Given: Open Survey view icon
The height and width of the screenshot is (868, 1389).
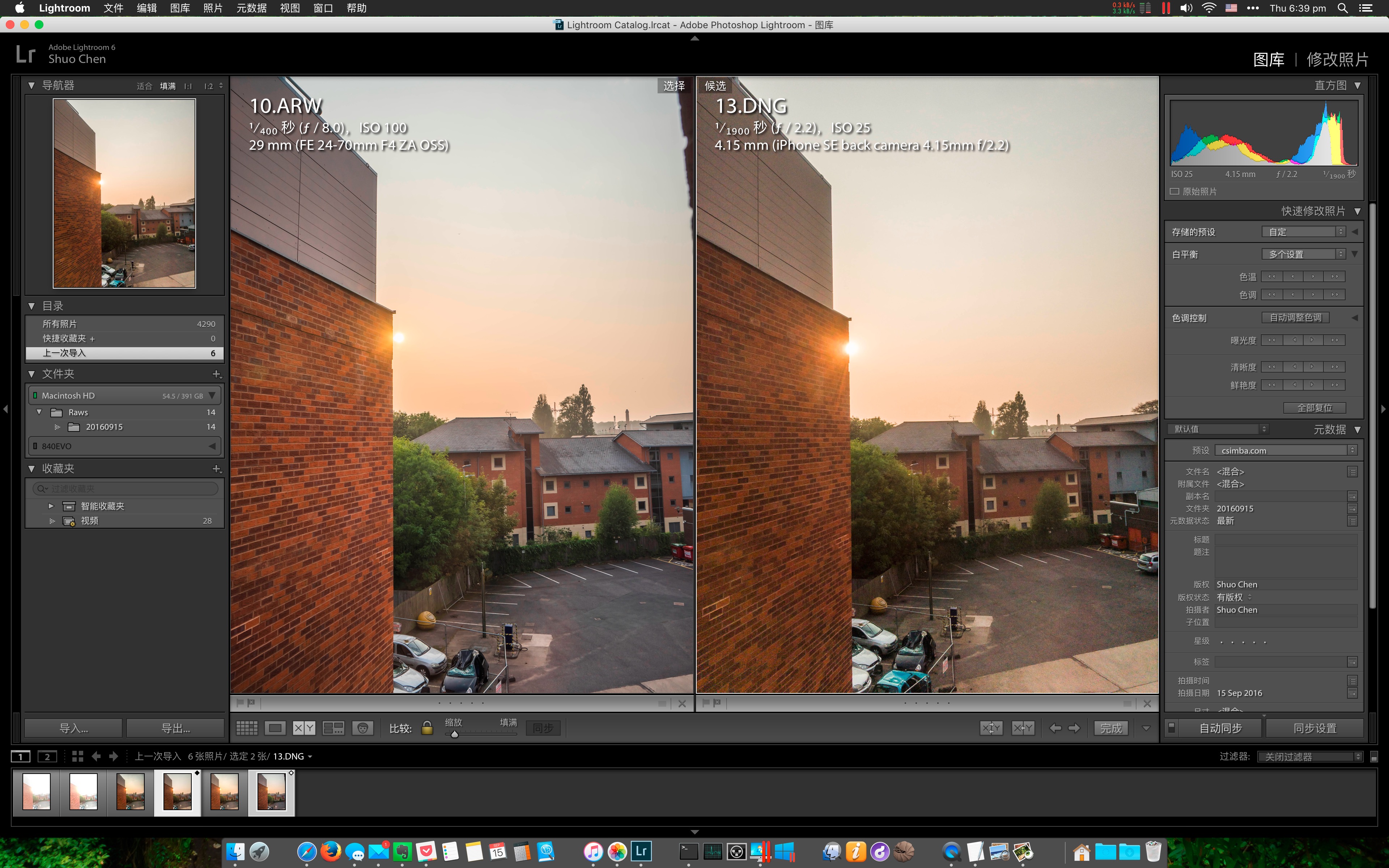Looking at the screenshot, I should 333,728.
